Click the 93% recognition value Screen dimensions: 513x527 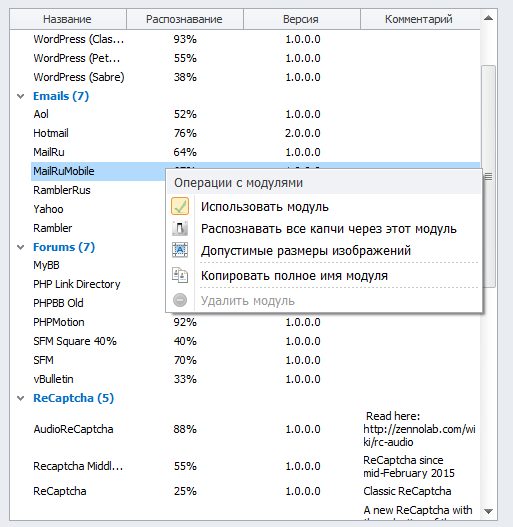pos(185,39)
